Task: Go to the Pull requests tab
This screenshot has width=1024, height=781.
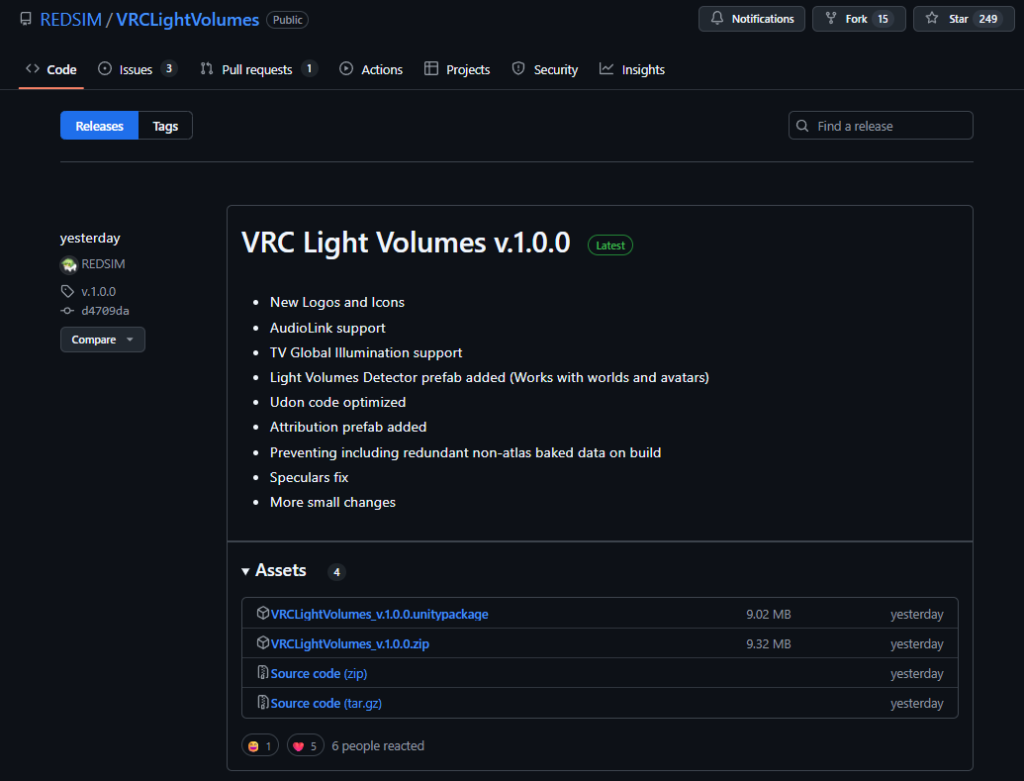Action: tap(259, 69)
